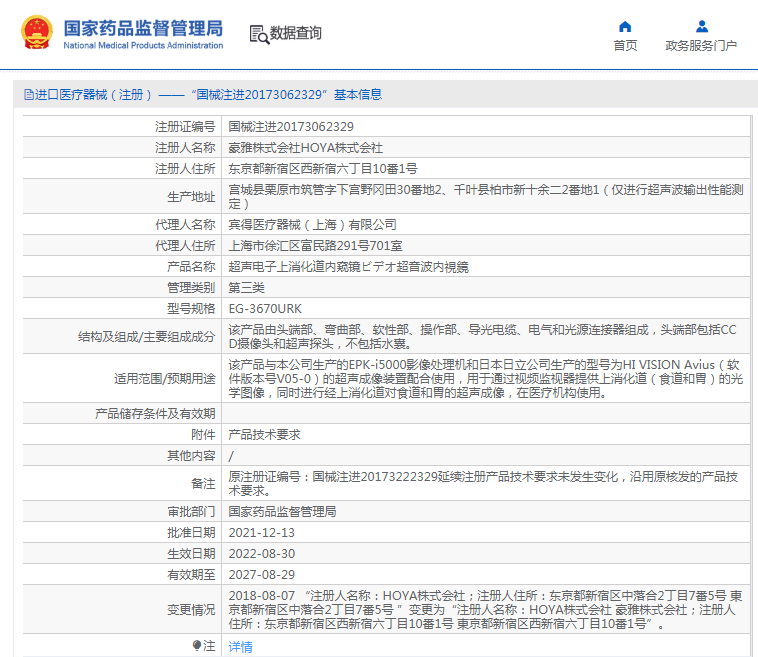This screenshot has width=758, height=657.
Task: Open 政务服务门户 text link
Action: click(x=701, y=45)
